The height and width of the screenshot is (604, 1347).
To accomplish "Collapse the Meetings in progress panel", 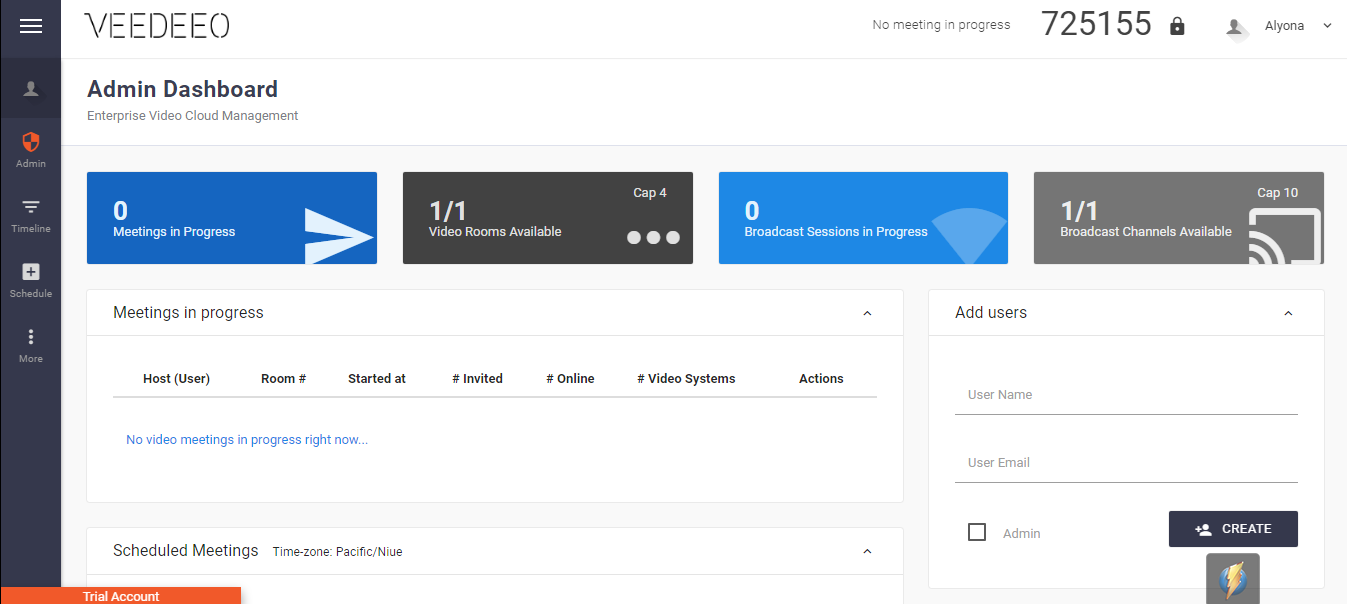I will click(x=867, y=313).
